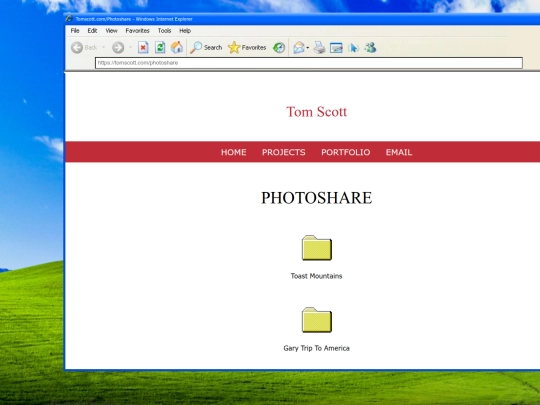This screenshot has height=405, width=540.
Task: Click the Gary Trip To America label
Action: click(x=316, y=348)
